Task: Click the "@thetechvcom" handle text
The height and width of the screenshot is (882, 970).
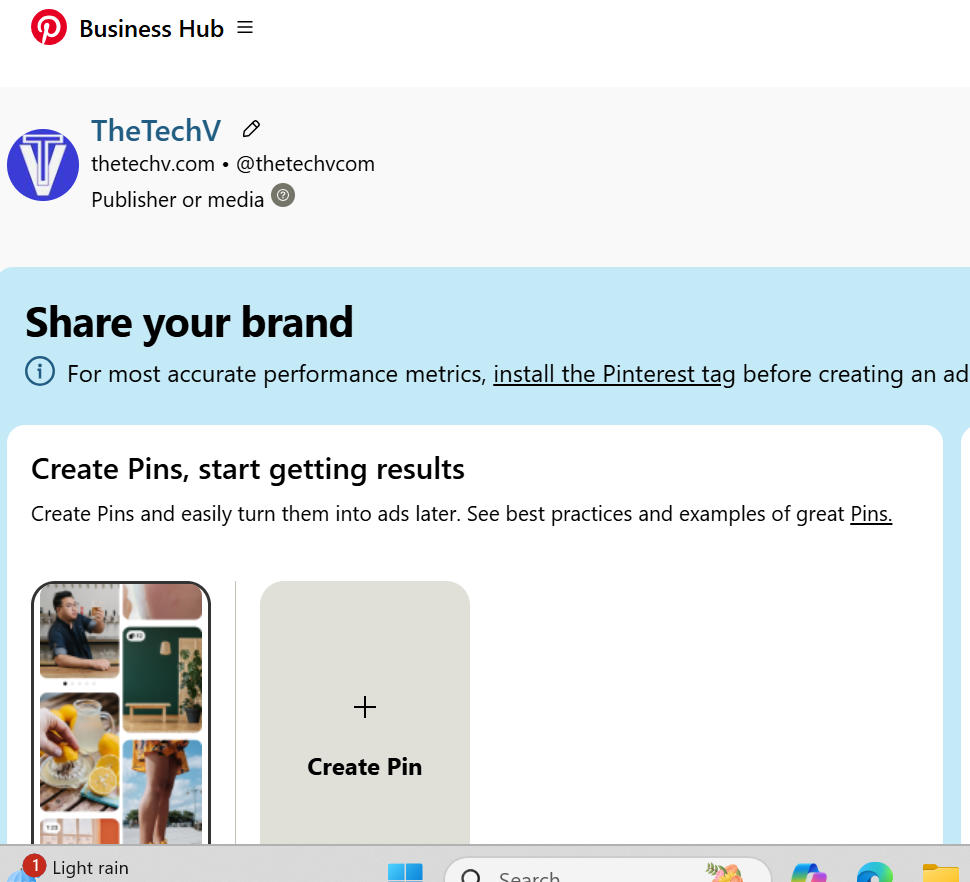Action: tap(306, 164)
